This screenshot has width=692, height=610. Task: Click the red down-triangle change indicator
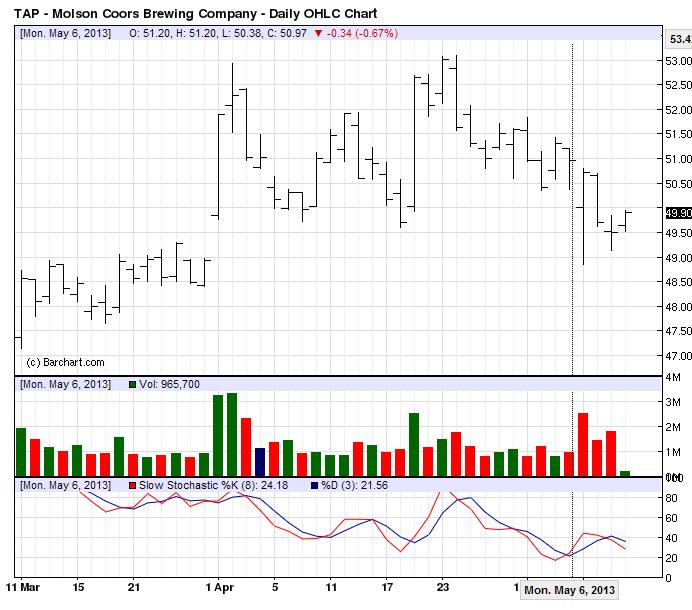(318, 33)
